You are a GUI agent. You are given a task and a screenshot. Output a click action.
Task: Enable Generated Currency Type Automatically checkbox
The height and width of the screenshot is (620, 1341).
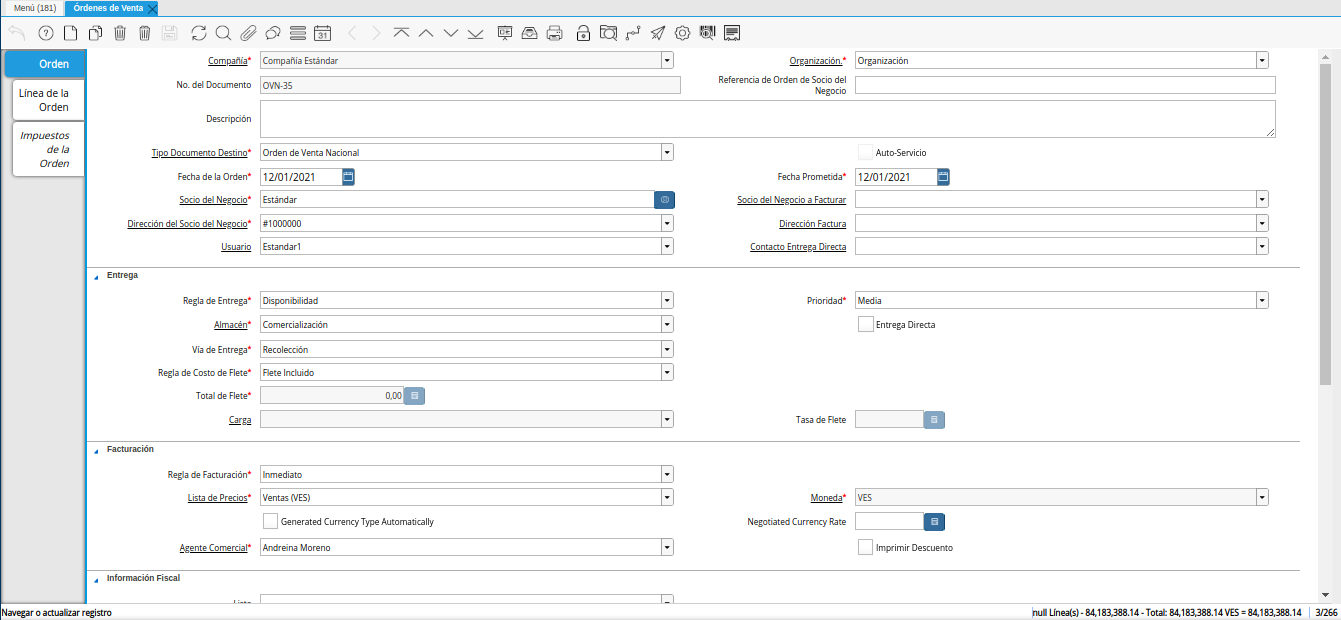tap(270, 521)
